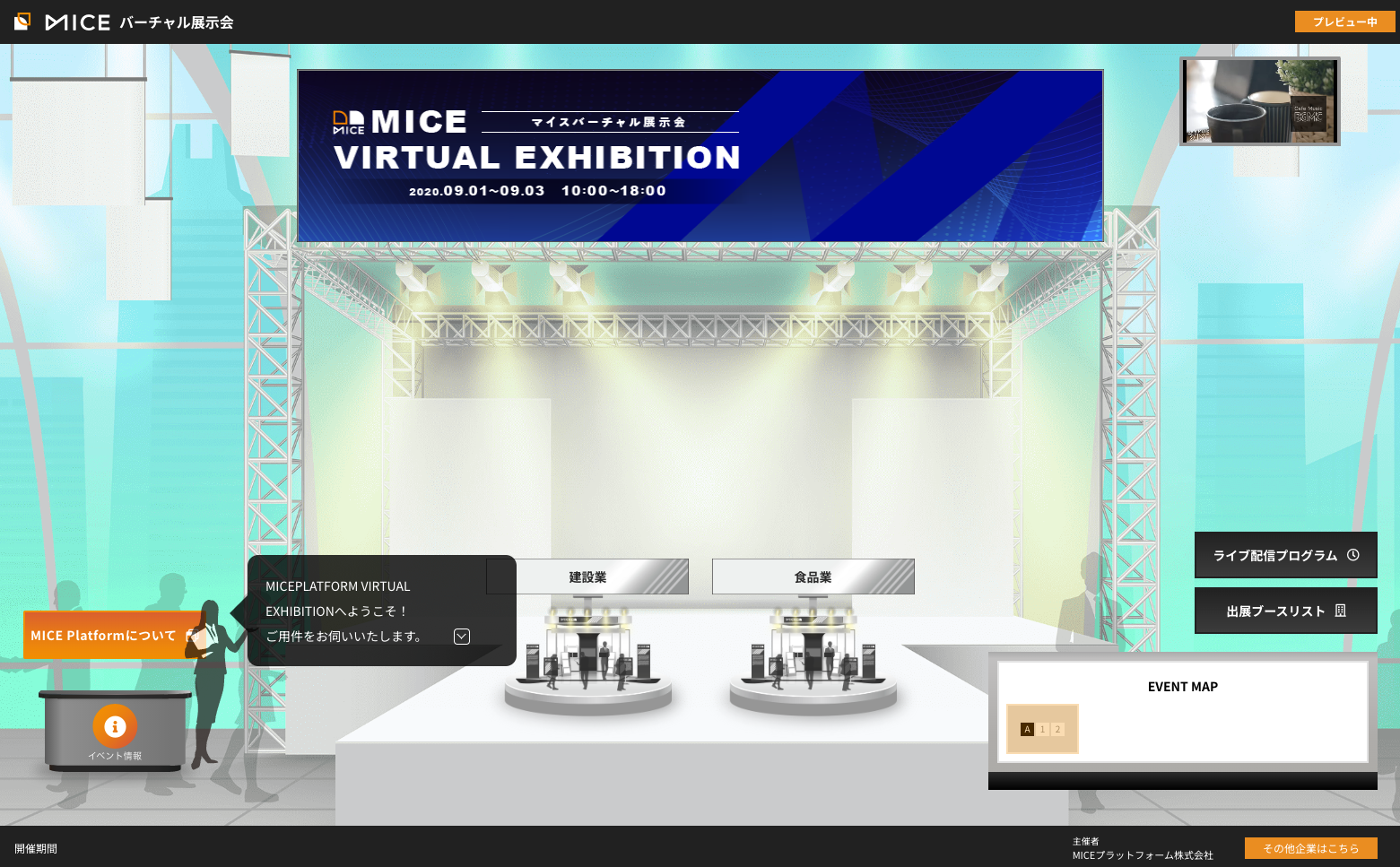Click the EVENT MAP panel title

1182,687
